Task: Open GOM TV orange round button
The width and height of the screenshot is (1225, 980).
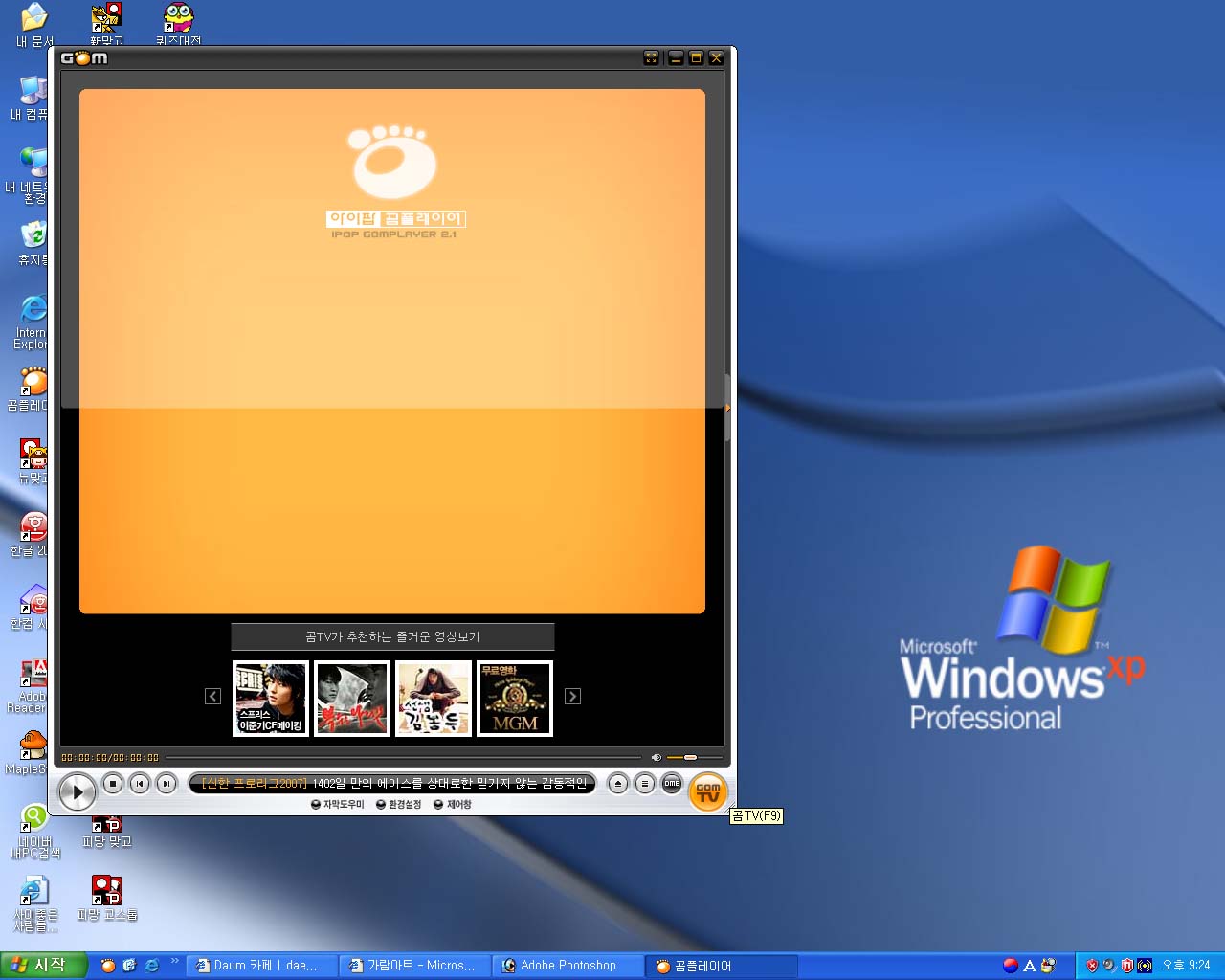Action: tap(708, 792)
